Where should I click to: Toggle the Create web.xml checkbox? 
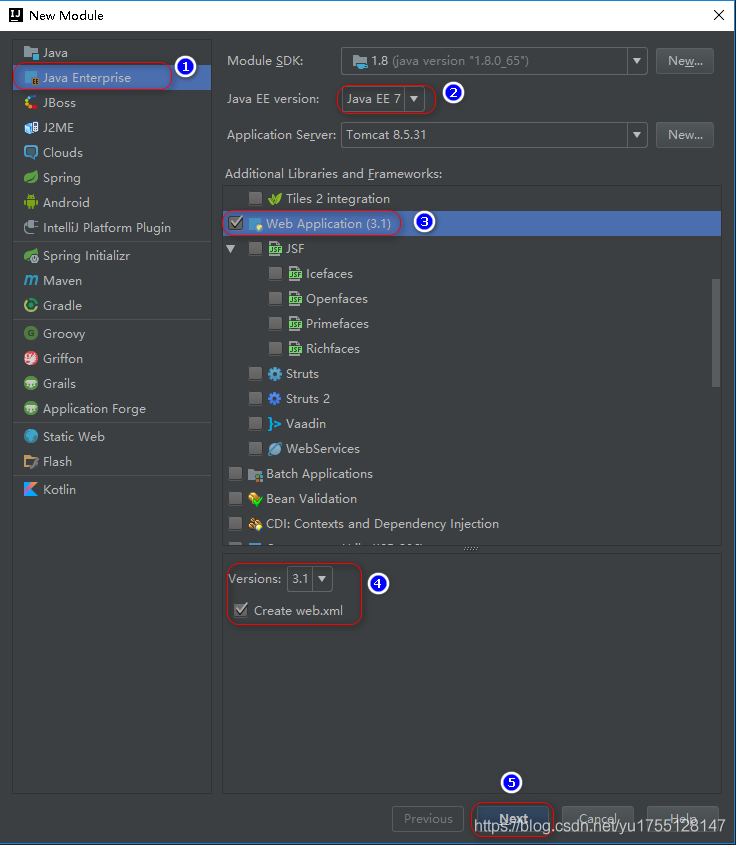(240, 610)
